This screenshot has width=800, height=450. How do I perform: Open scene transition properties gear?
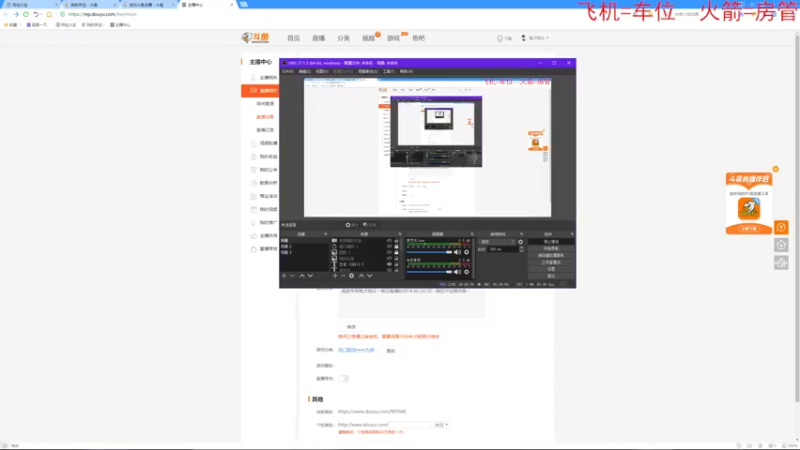click(520, 242)
